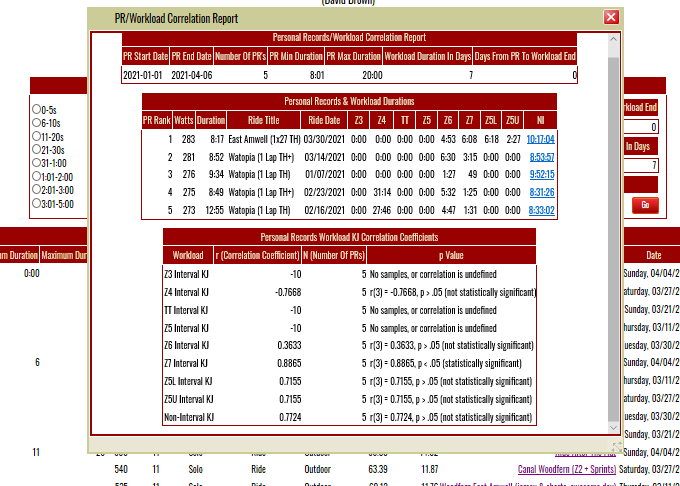Click the Z5L Interval KJ workload row
Screen dimensions: 680x486
[x=350, y=381]
